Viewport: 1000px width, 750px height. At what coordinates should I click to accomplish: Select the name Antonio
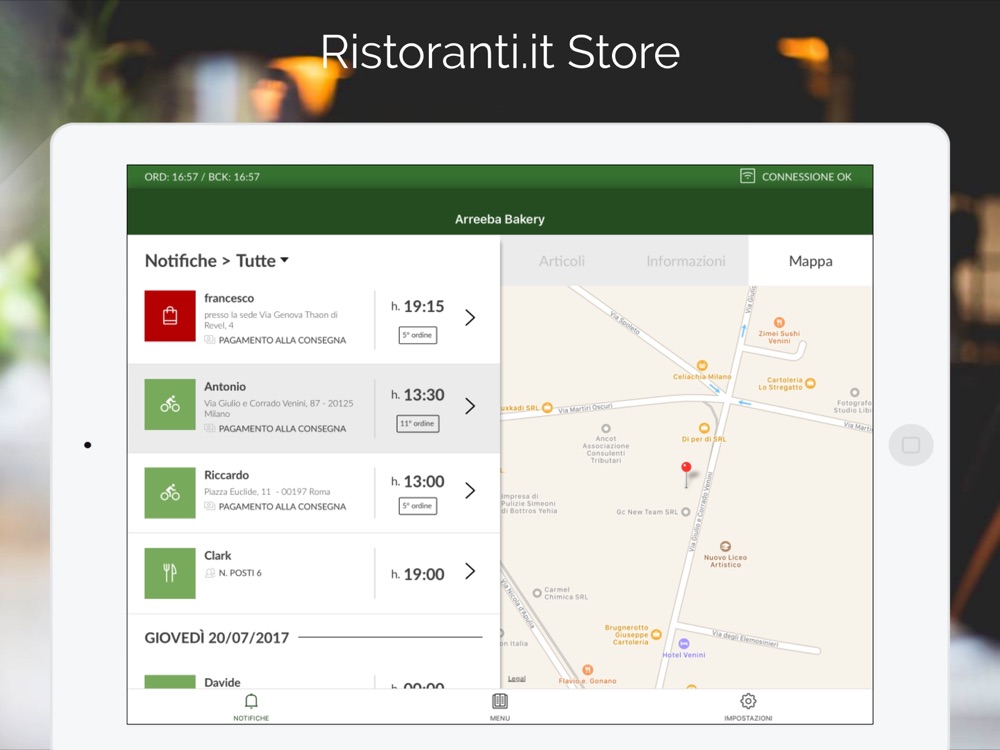pos(224,386)
